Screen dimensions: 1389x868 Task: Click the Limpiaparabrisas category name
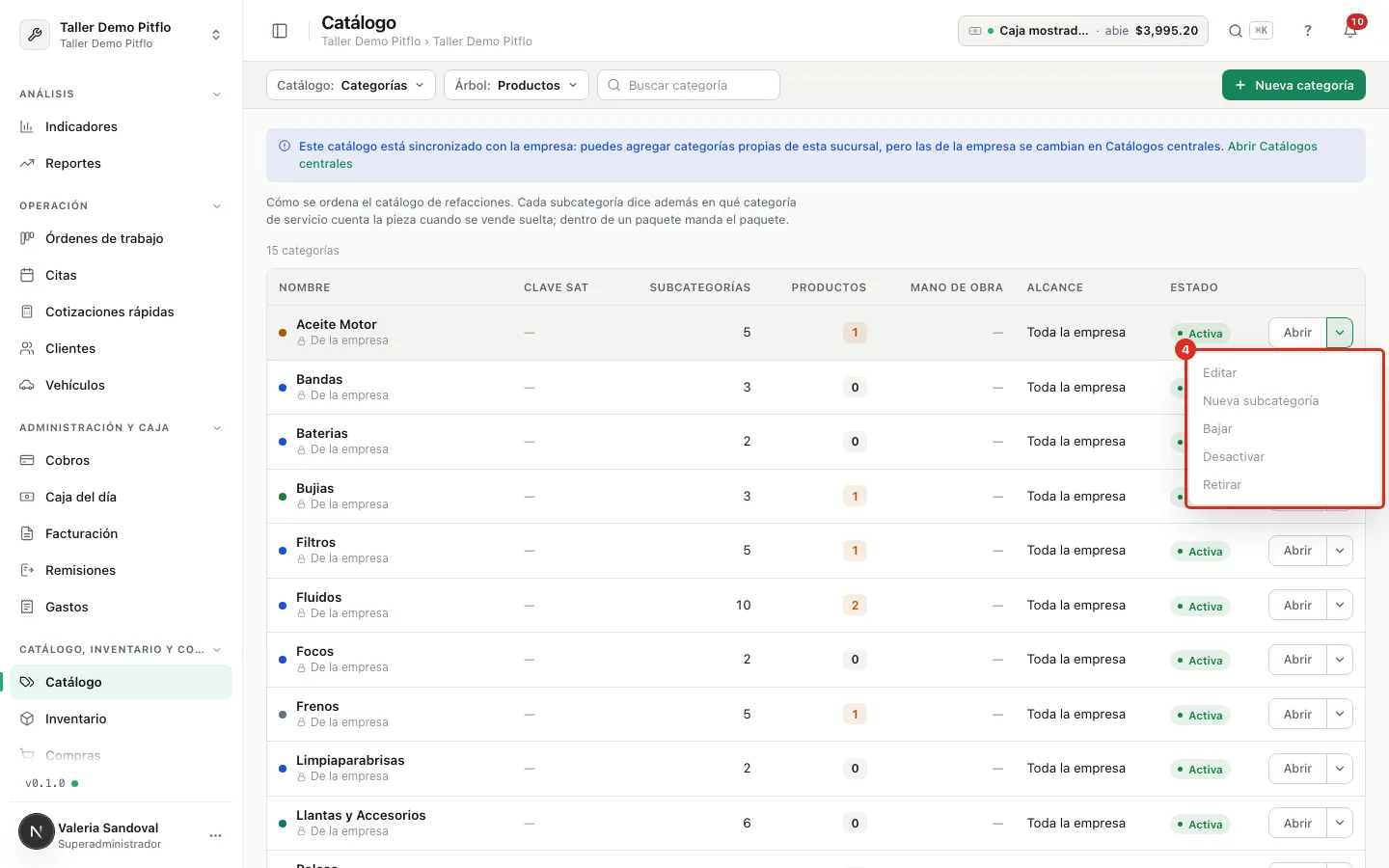tap(350, 761)
